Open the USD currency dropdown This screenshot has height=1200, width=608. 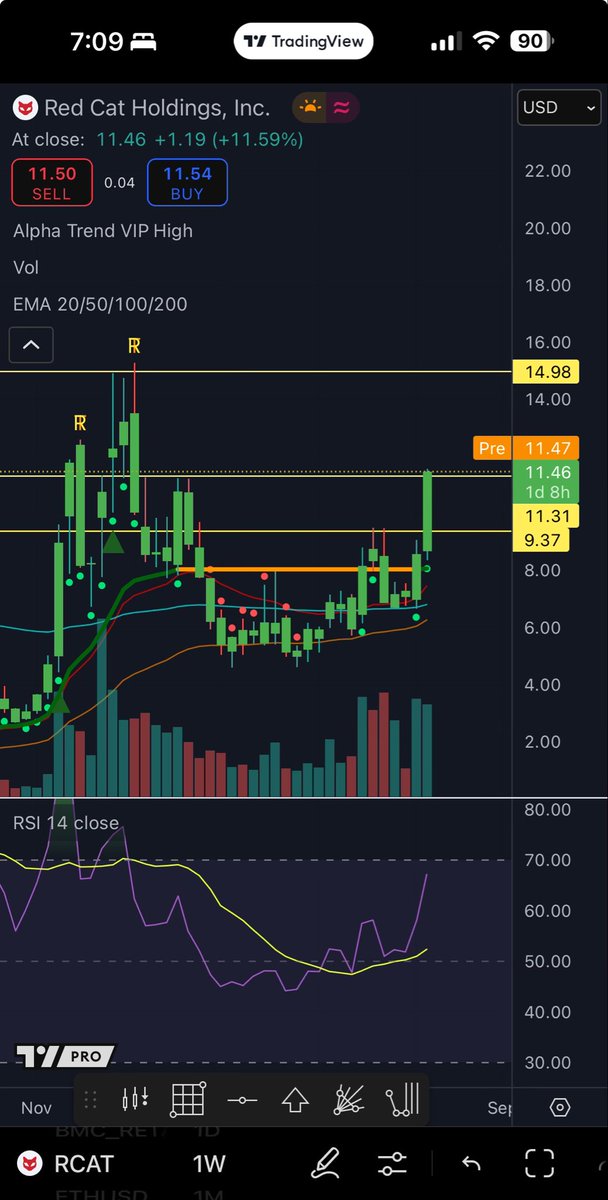click(559, 107)
